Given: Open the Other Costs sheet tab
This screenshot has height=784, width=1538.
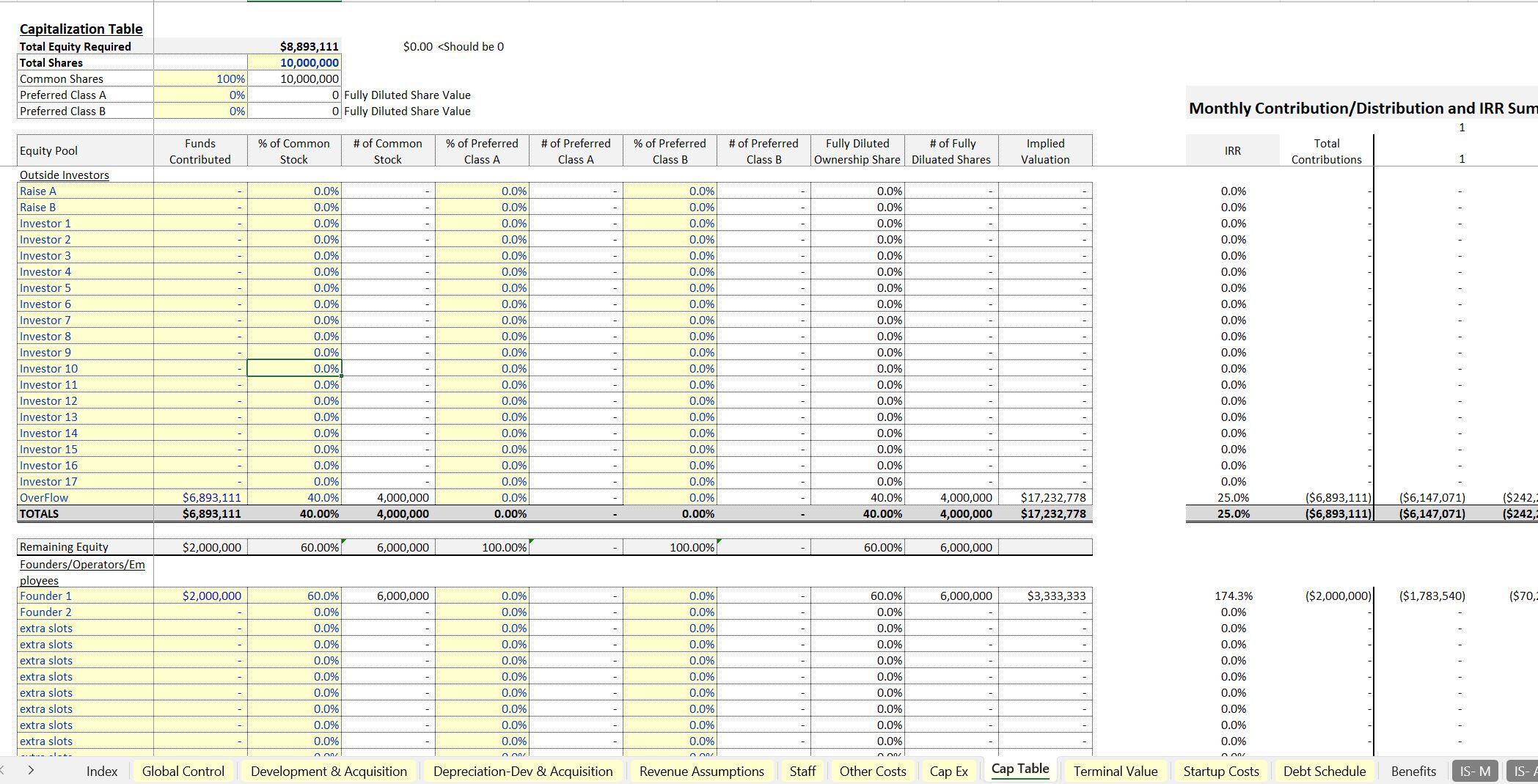Looking at the screenshot, I should 873,771.
